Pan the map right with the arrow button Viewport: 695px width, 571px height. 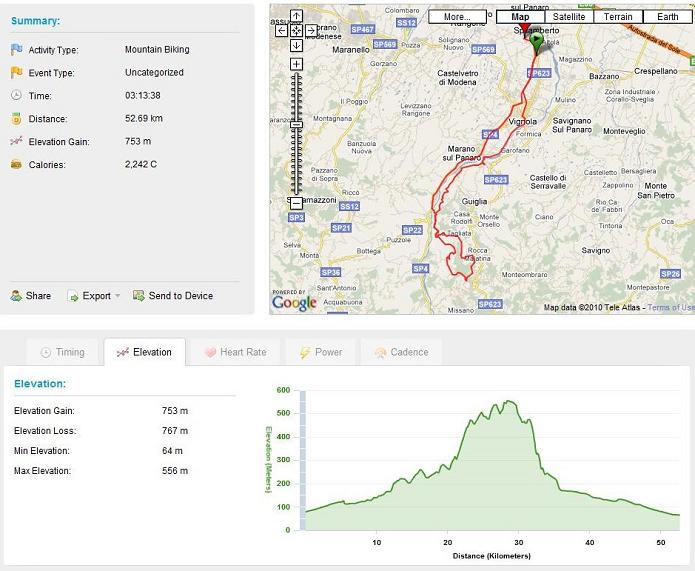click(311, 31)
